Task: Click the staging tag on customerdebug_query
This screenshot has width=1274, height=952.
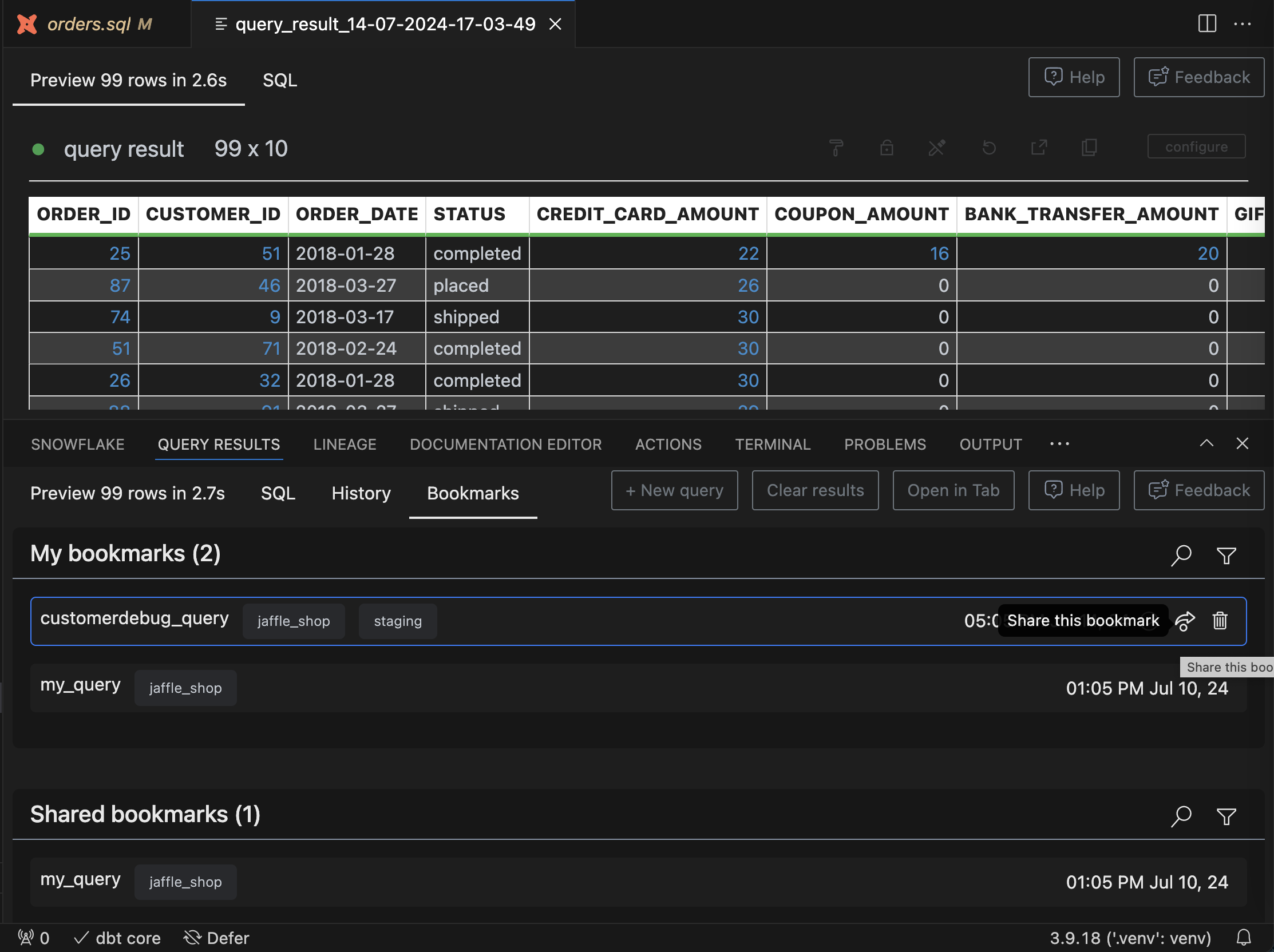Action: tap(397, 621)
